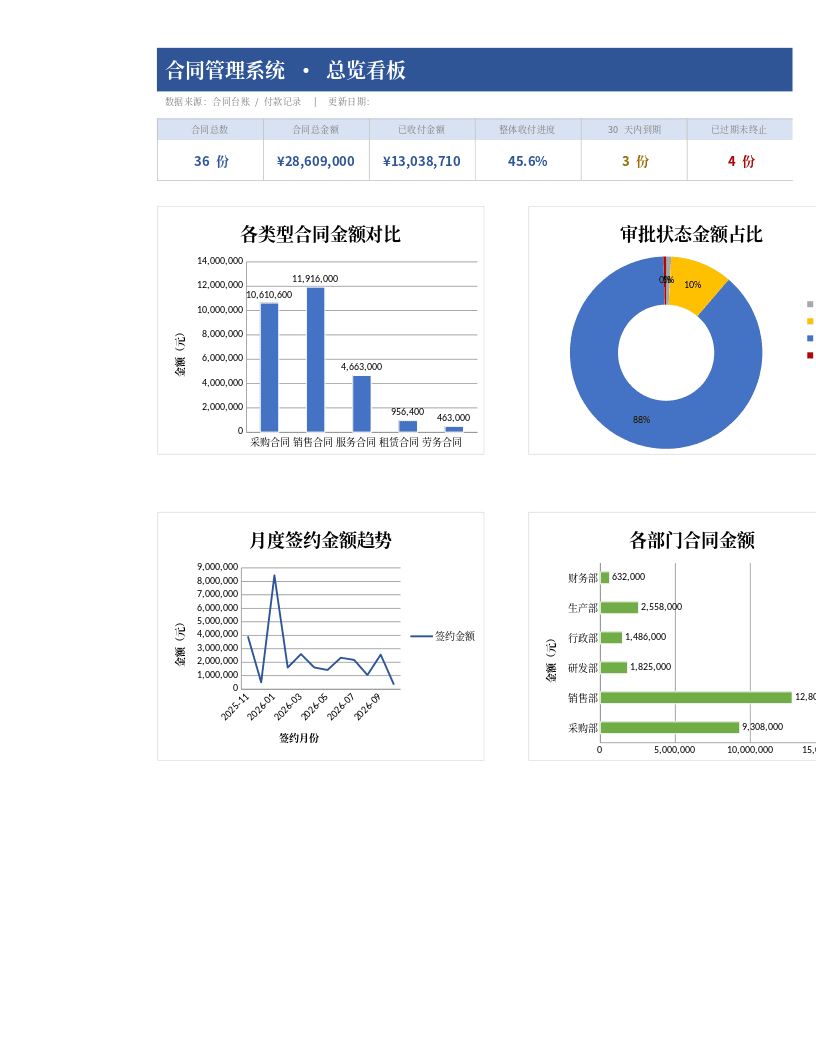The height and width of the screenshot is (1056, 816).
Task: Click the 14,000,000 y-axis tick label
Action: 219,261
